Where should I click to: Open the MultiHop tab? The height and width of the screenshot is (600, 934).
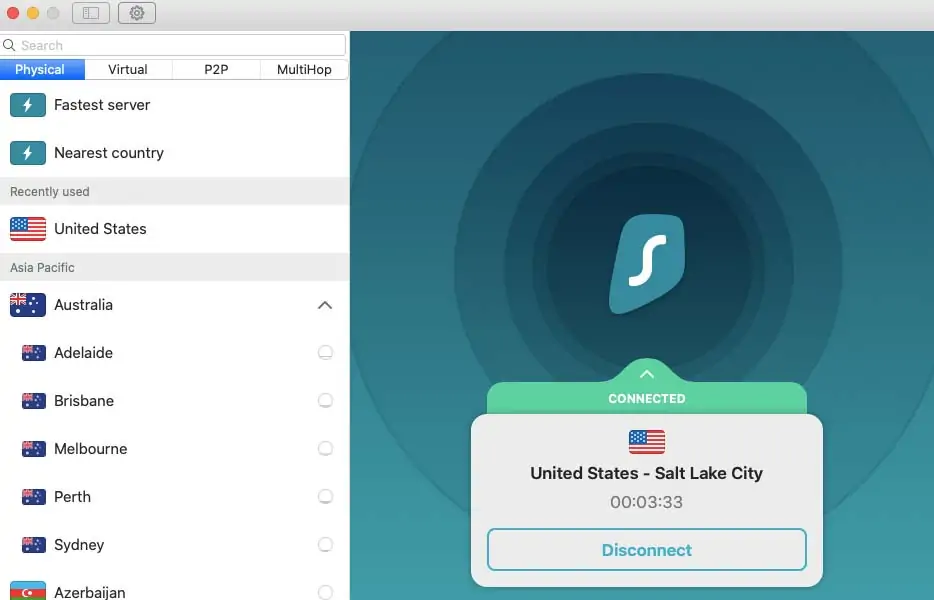tap(304, 69)
